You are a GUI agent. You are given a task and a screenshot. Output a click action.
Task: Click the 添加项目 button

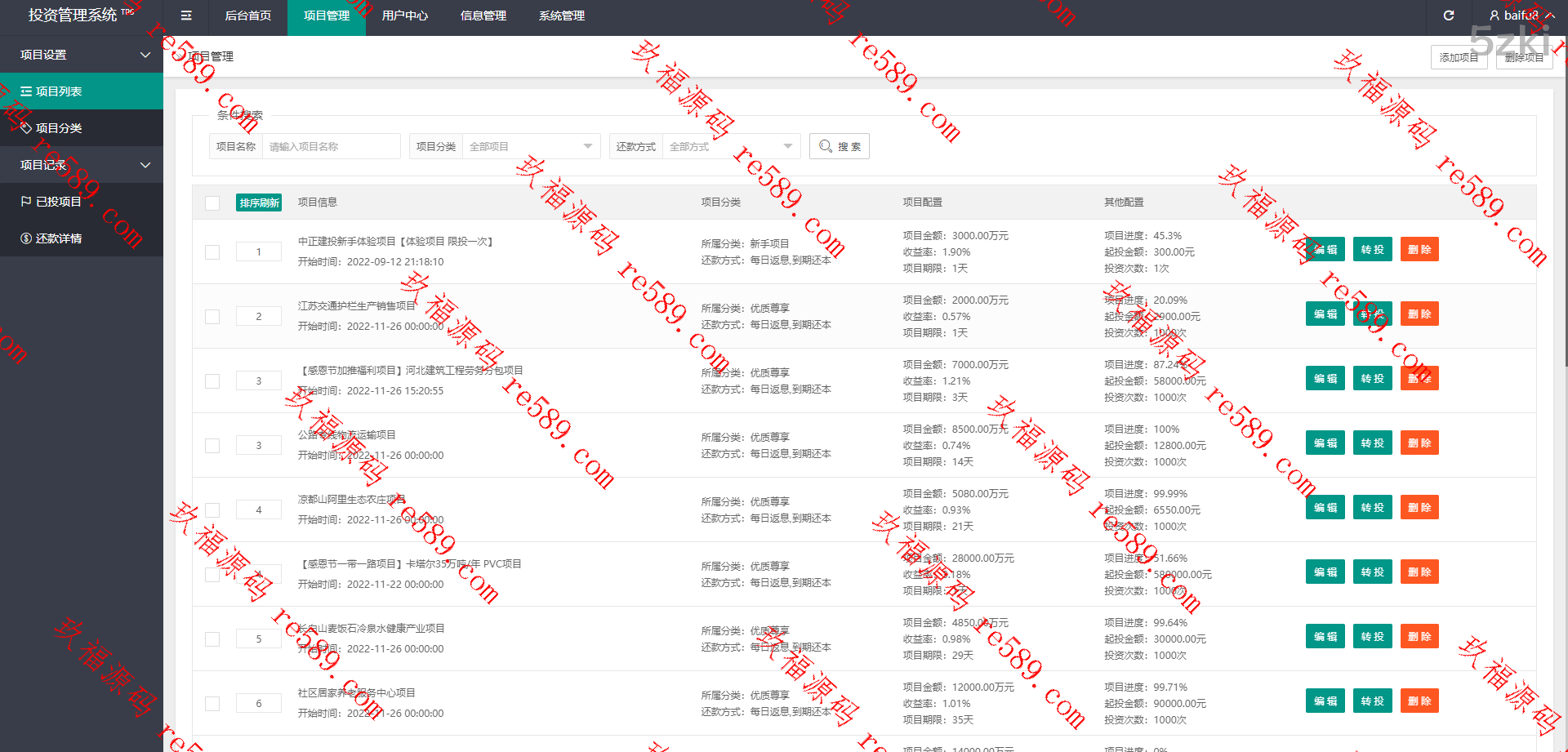point(1459,57)
